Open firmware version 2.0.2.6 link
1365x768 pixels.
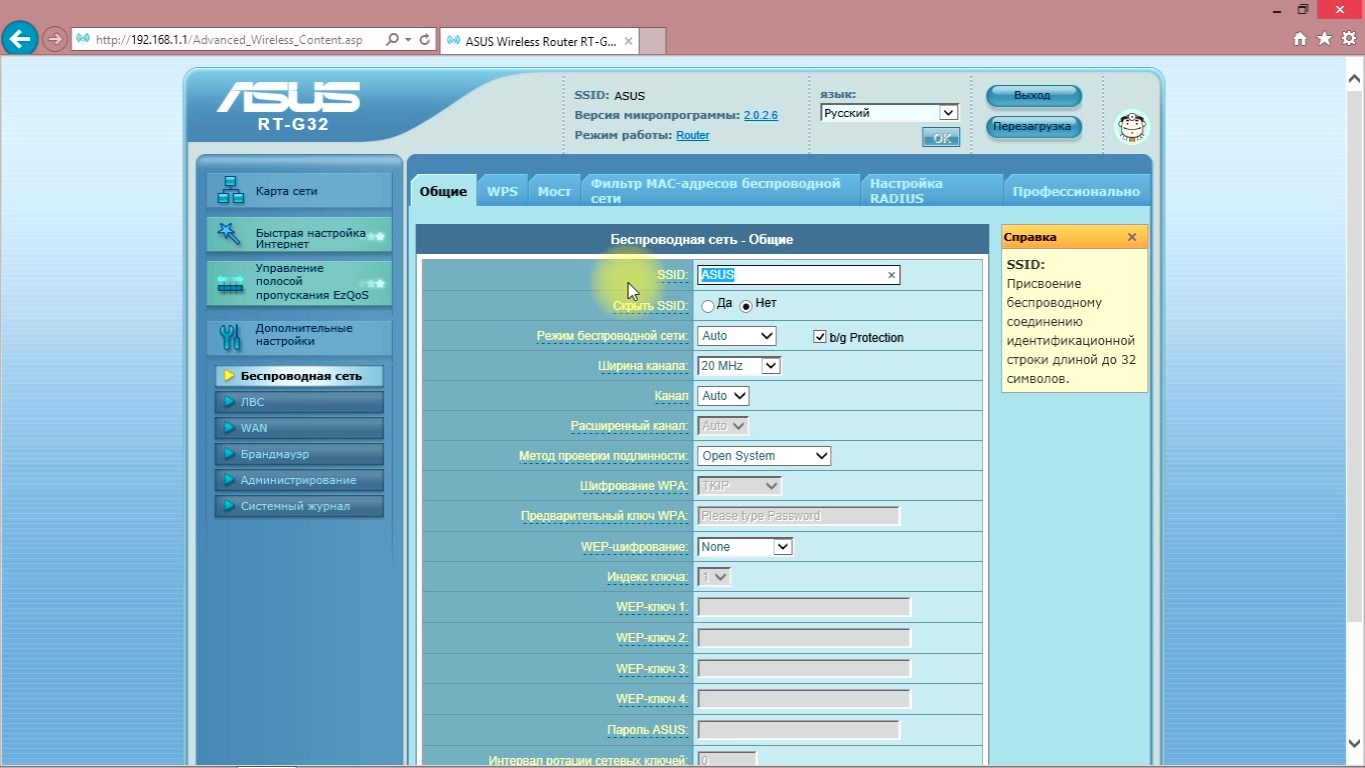pyautogui.click(x=761, y=115)
